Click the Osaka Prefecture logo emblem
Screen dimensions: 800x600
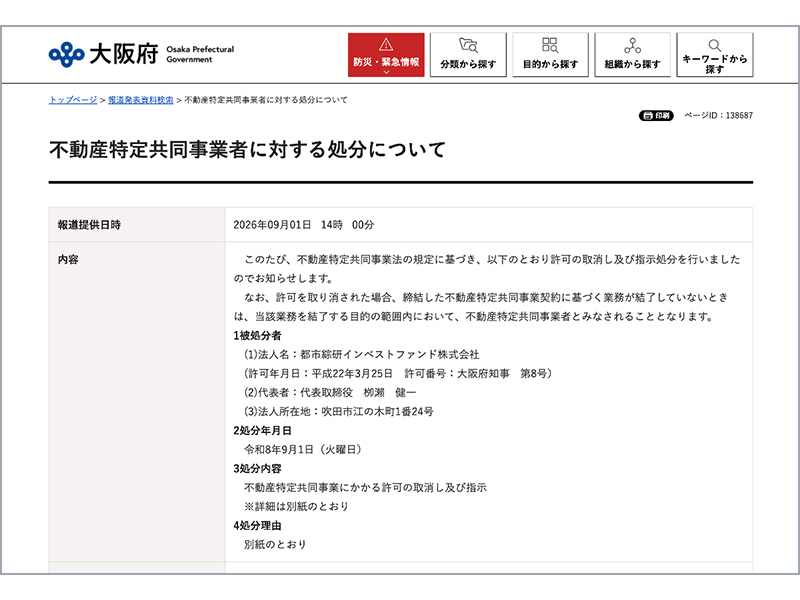pyautogui.click(x=66, y=55)
